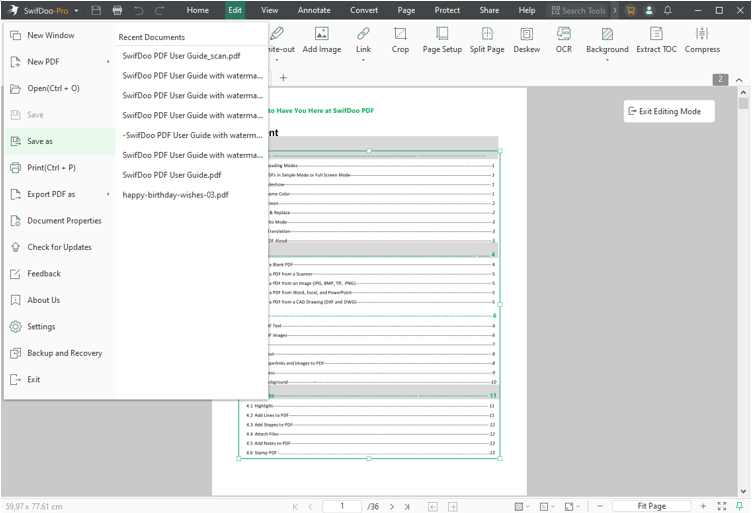Screen dimensions: 752x513
Task: Click the Print icon in title bar
Action: tap(117, 10)
